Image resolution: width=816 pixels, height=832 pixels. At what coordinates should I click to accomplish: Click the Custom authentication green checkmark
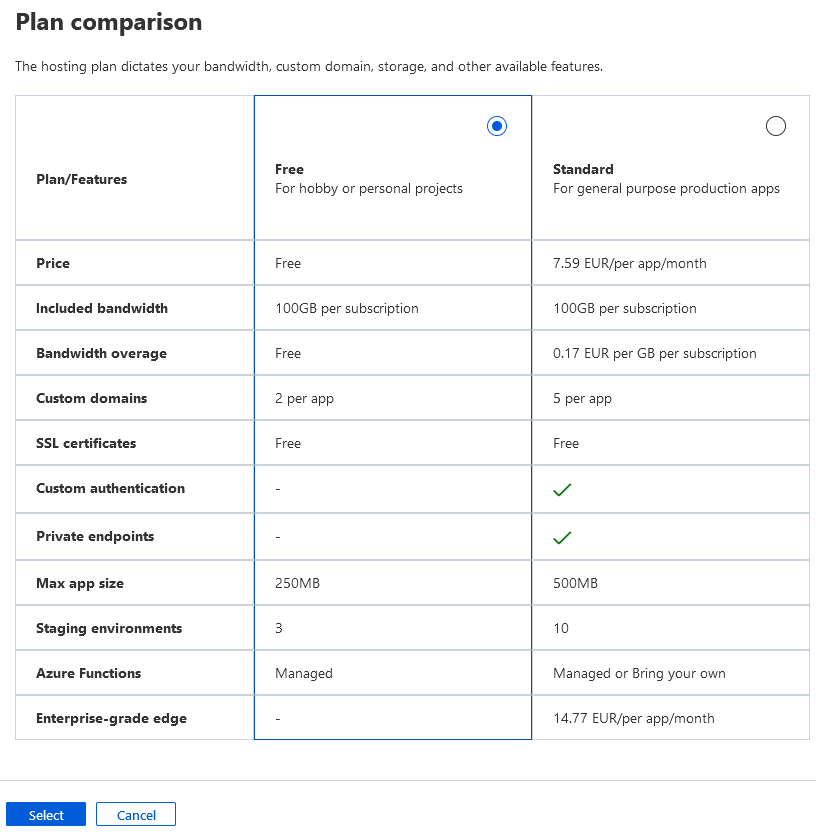point(562,489)
